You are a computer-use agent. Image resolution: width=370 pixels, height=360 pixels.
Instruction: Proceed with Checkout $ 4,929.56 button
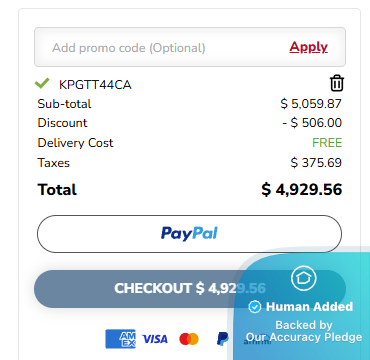point(190,289)
